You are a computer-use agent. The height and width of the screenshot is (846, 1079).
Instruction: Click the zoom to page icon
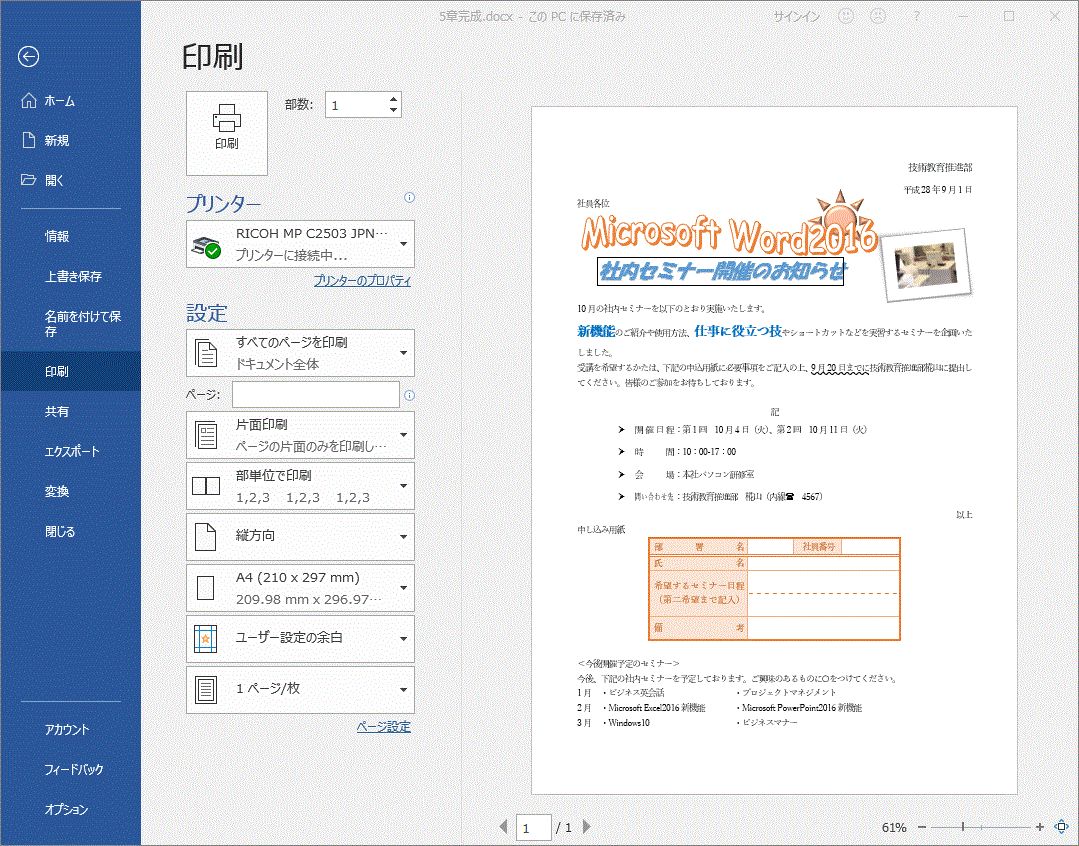[x=1062, y=827]
